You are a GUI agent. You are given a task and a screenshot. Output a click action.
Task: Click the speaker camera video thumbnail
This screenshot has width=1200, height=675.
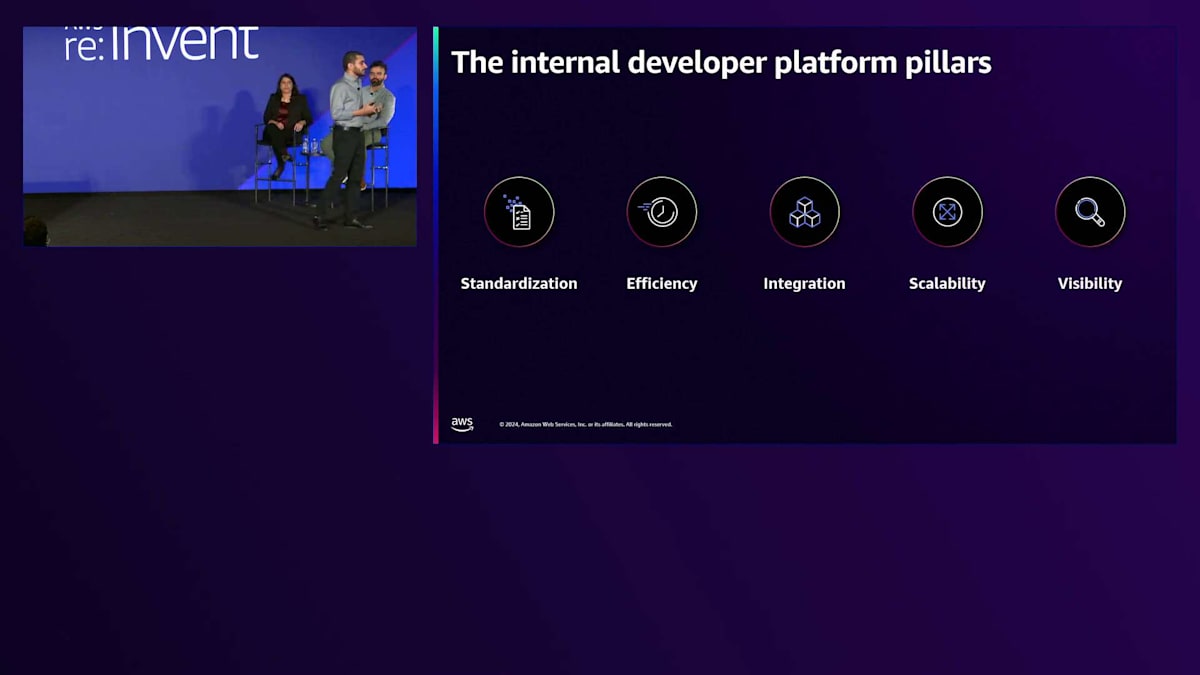(x=220, y=136)
